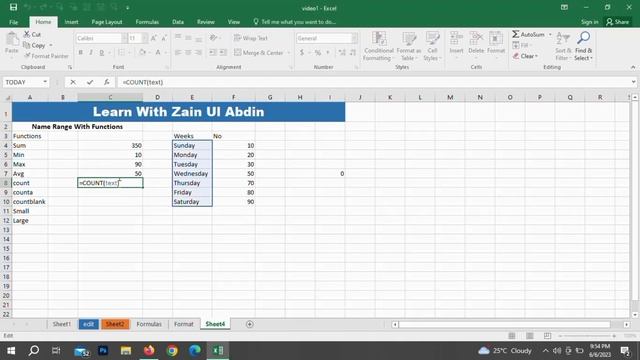640x360 pixels.
Task: Switch to Page Break Preview view
Action: (x=547, y=336)
